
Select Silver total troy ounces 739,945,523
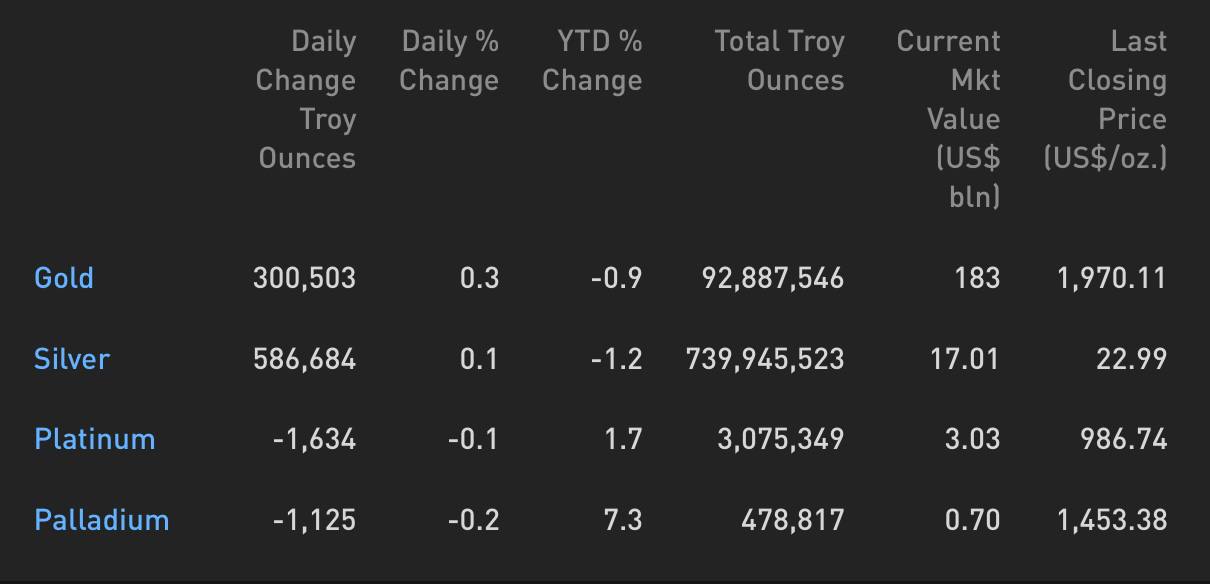coord(765,359)
